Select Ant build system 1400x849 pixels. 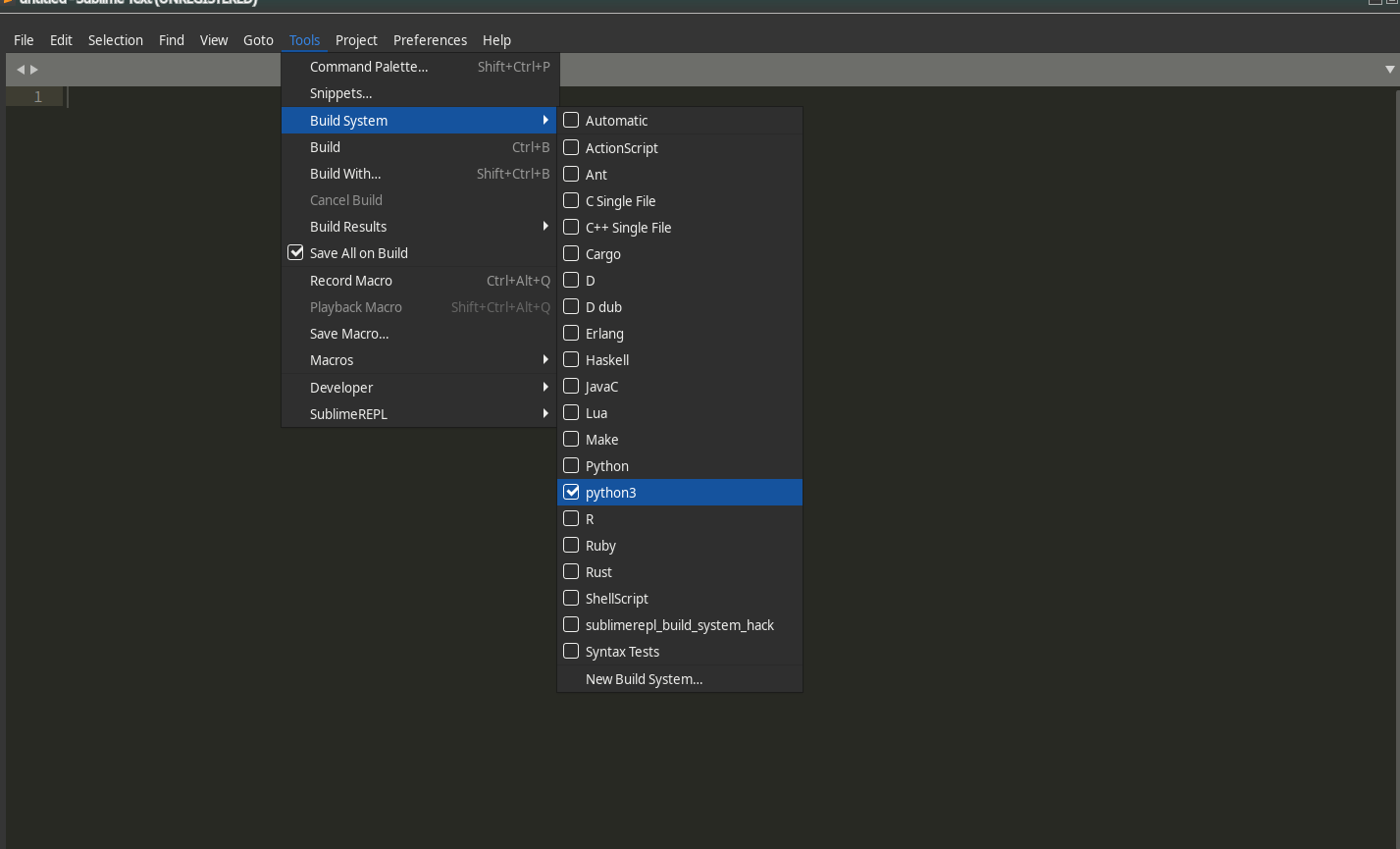click(680, 174)
